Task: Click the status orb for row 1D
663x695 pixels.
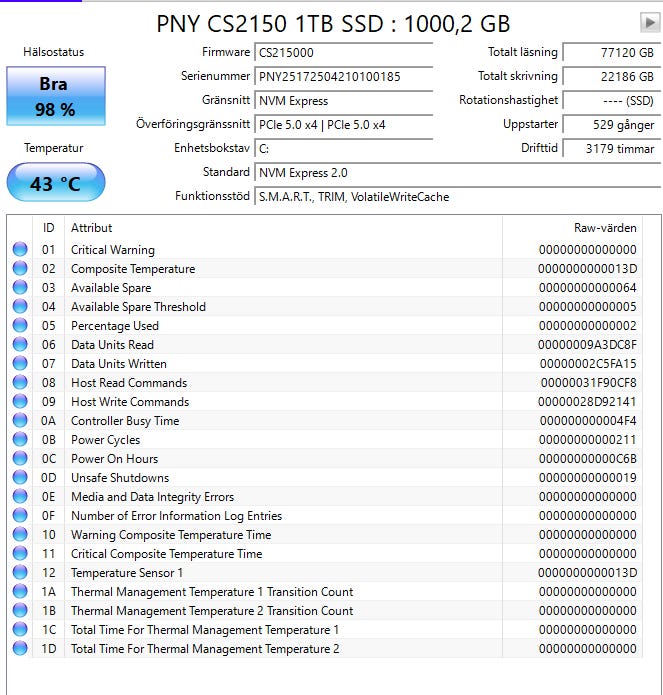Action: click(20, 648)
